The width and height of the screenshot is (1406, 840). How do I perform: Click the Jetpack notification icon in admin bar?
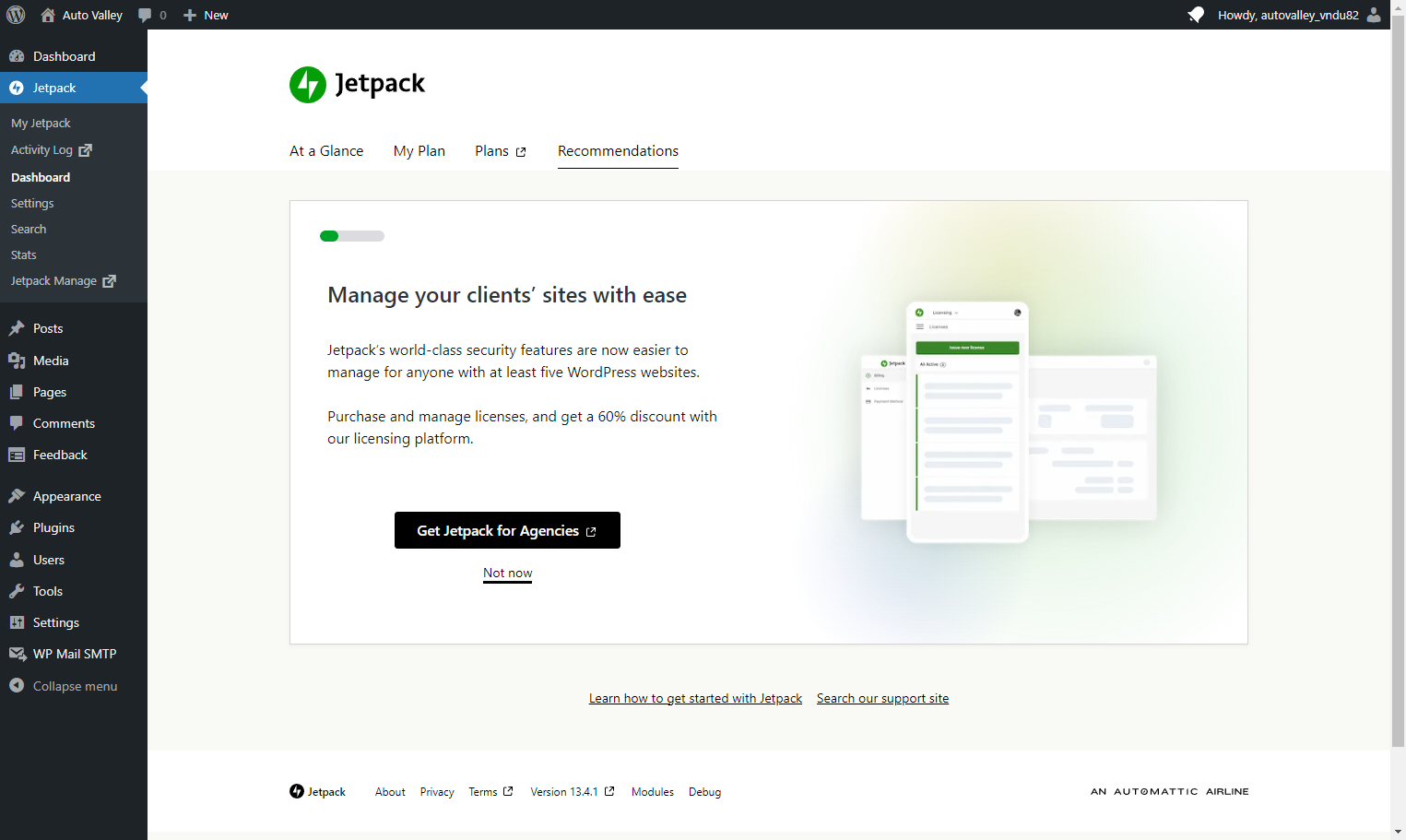(x=1196, y=15)
